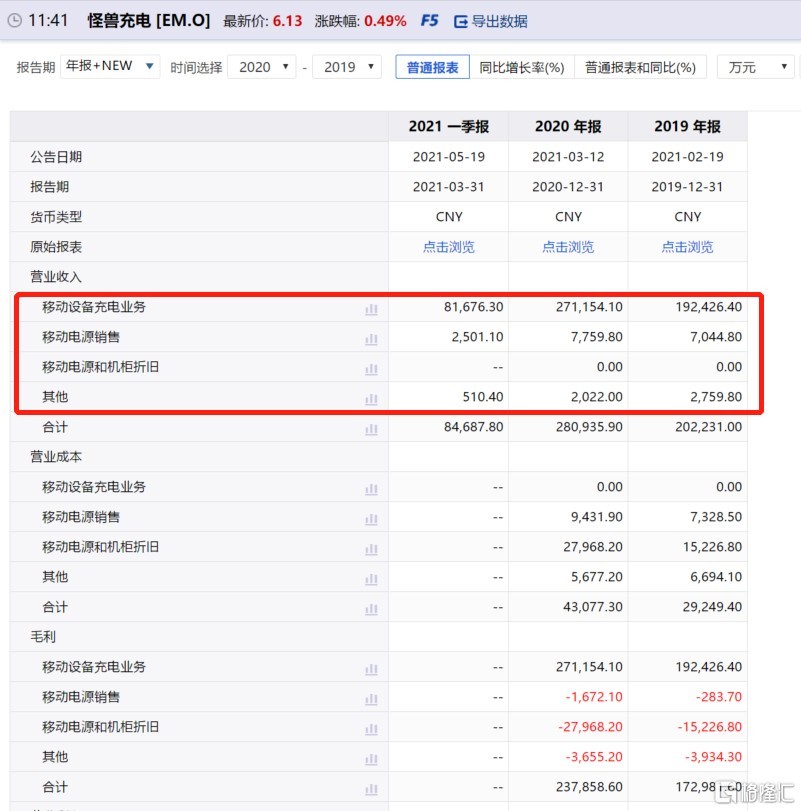The width and height of the screenshot is (801, 811).
Task: Open 点击浏览 link for 2020 年报
Action: tap(568, 247)
